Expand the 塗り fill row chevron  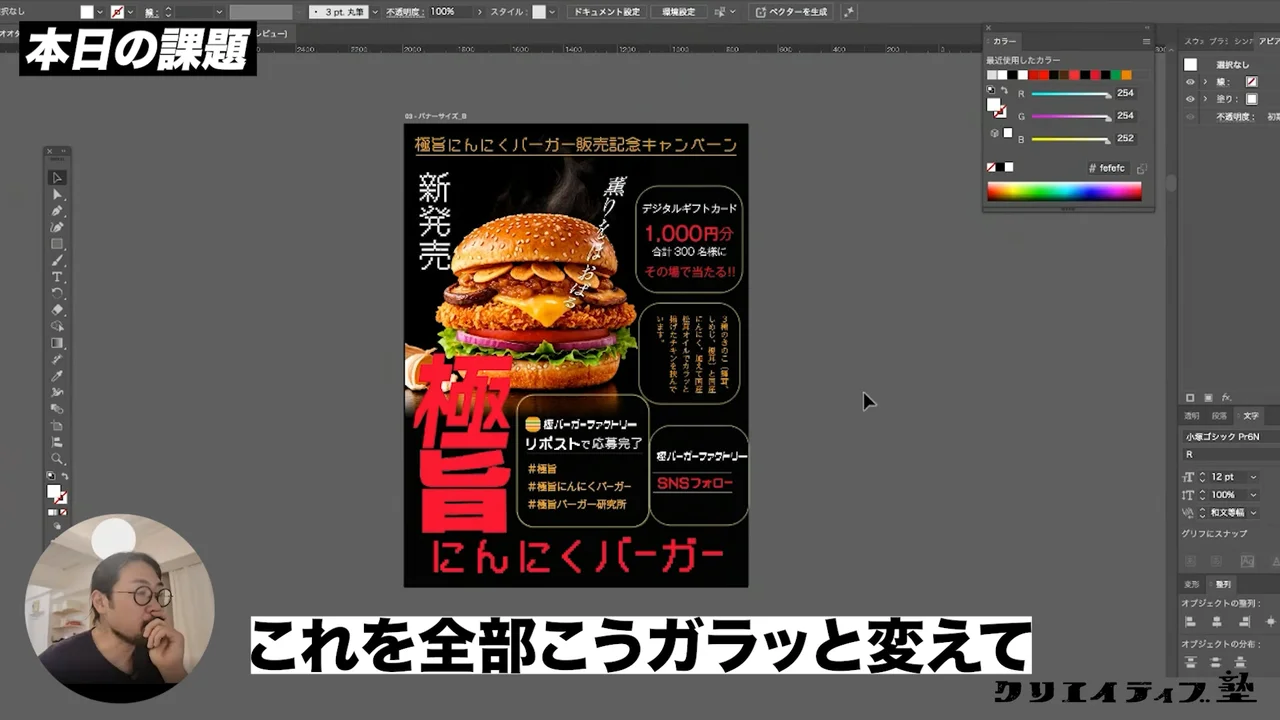(x=1205, y=99)
